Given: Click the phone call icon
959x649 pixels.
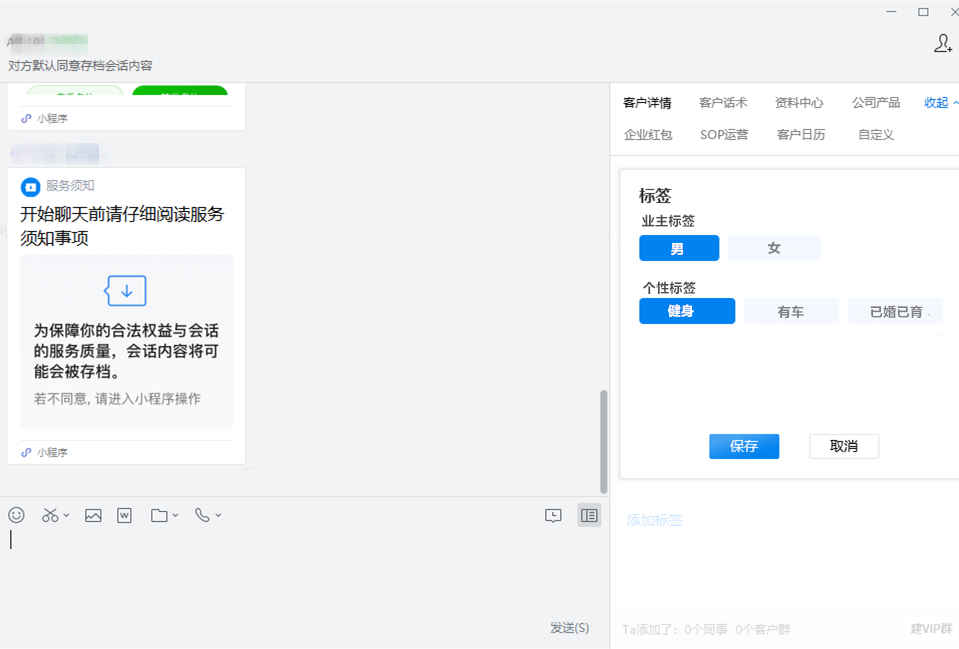Looking at the screenshot, I should (x=202, y=515).
